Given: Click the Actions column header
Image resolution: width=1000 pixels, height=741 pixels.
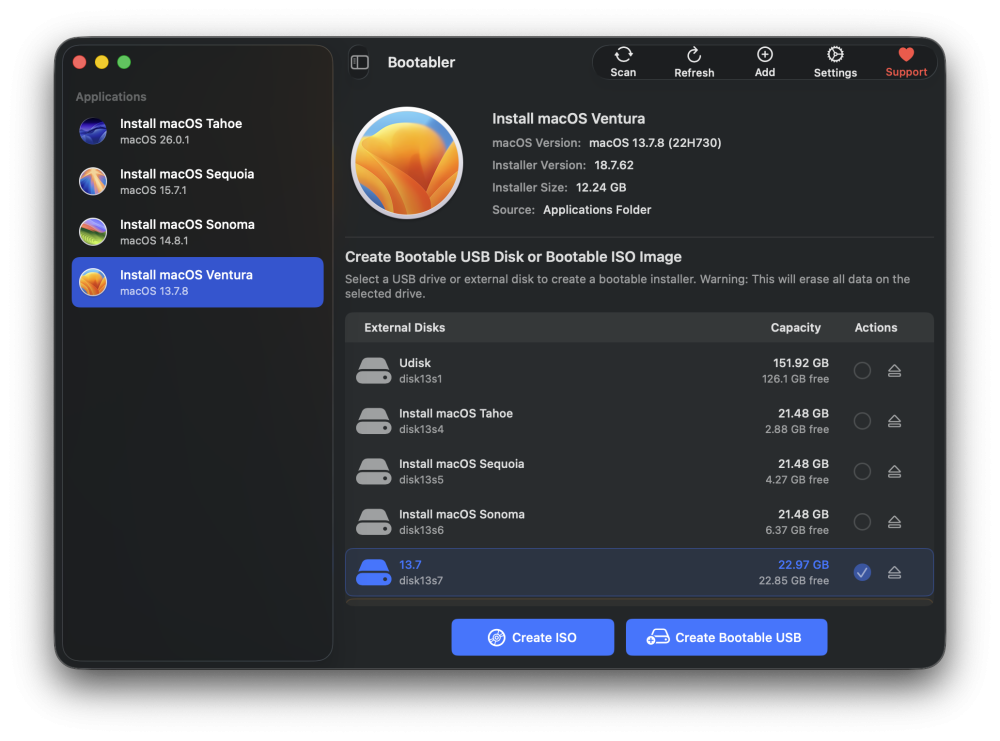Looking at the screenshot, I should [x=876, y=327].
